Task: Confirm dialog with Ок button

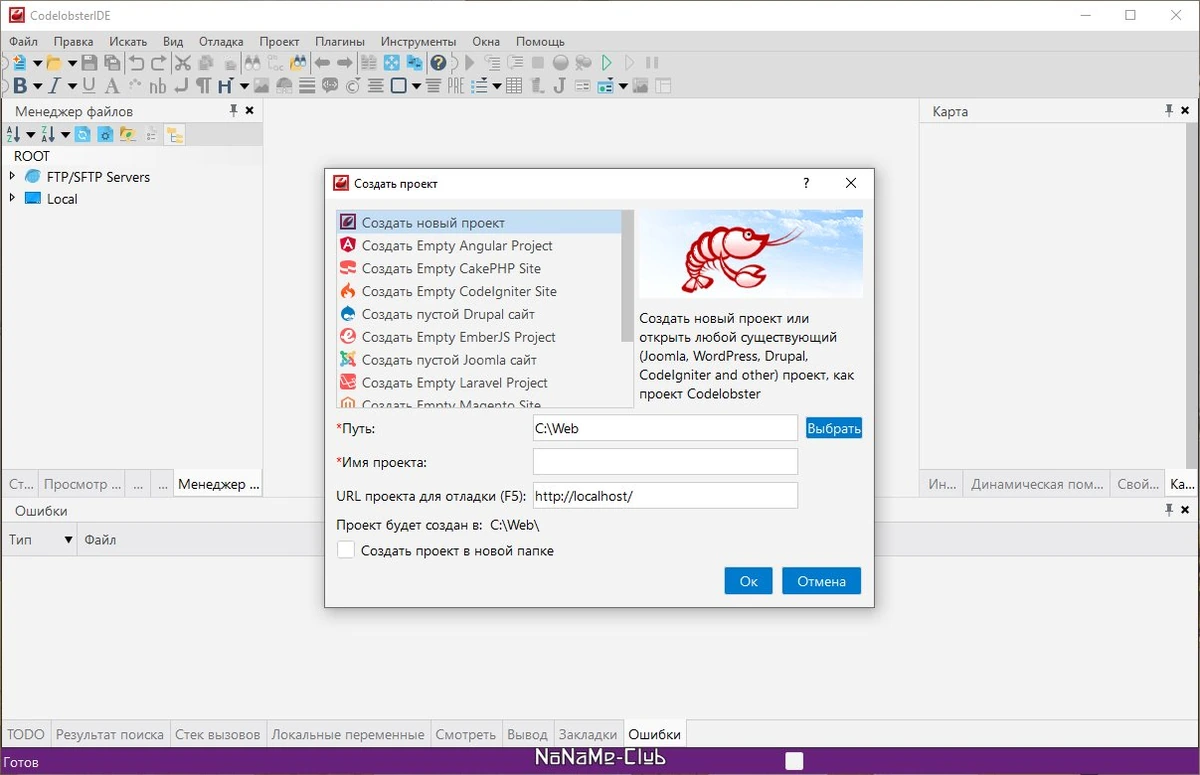Action: [x=749, y=581]
